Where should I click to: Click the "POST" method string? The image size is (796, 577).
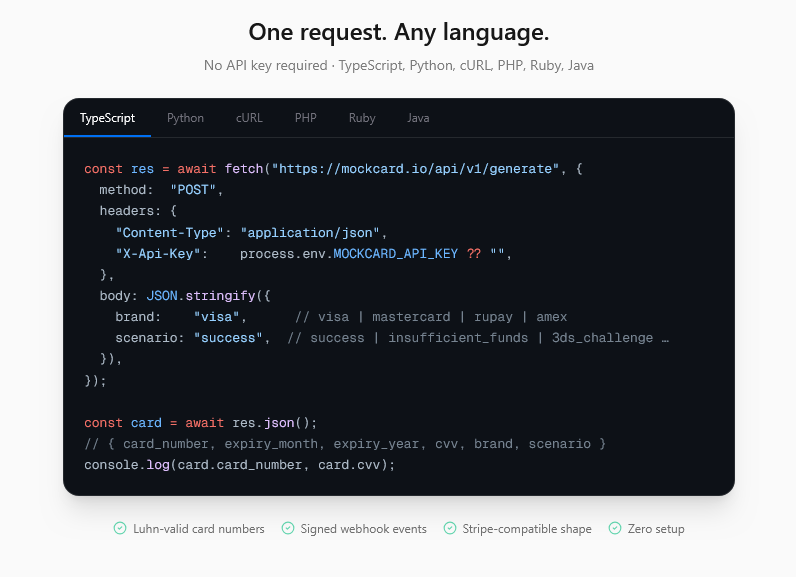(193, 190)
